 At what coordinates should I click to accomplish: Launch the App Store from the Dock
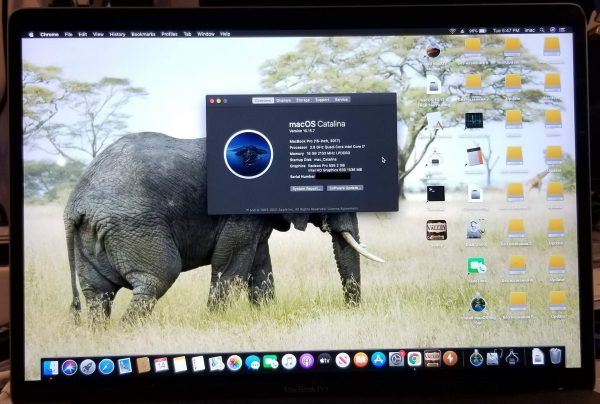point(378,360)
